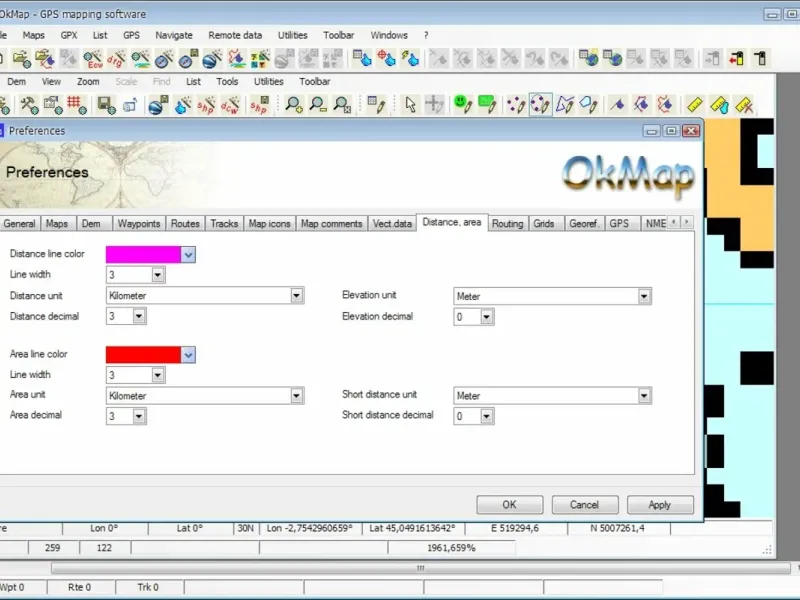Click the ruler with red X icon
This screenshot has height=600, width=800.
[744, 105]
